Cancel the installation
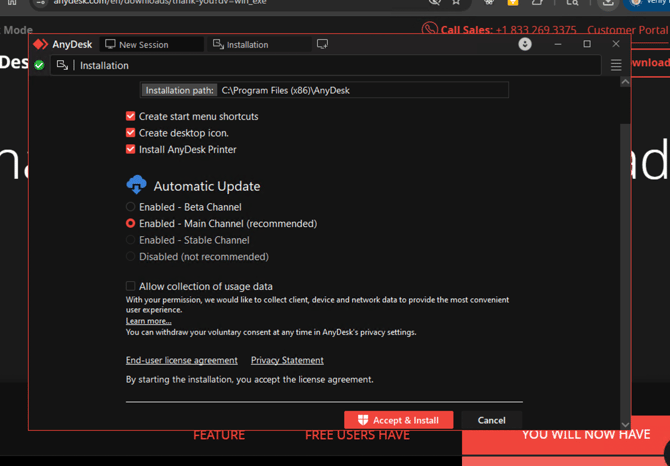Viewport: 670px width, 466px height. (491, 420)
